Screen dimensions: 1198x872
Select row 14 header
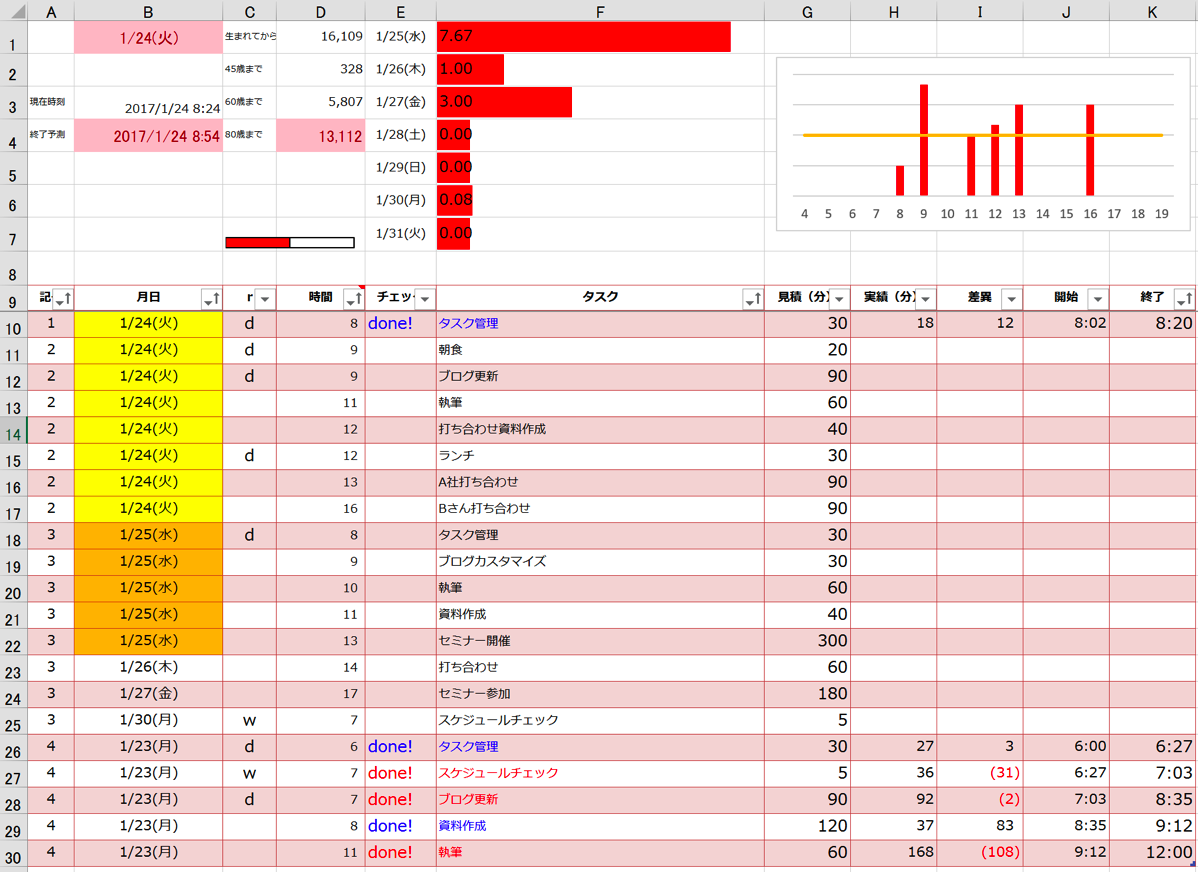[x=14, y=430]
